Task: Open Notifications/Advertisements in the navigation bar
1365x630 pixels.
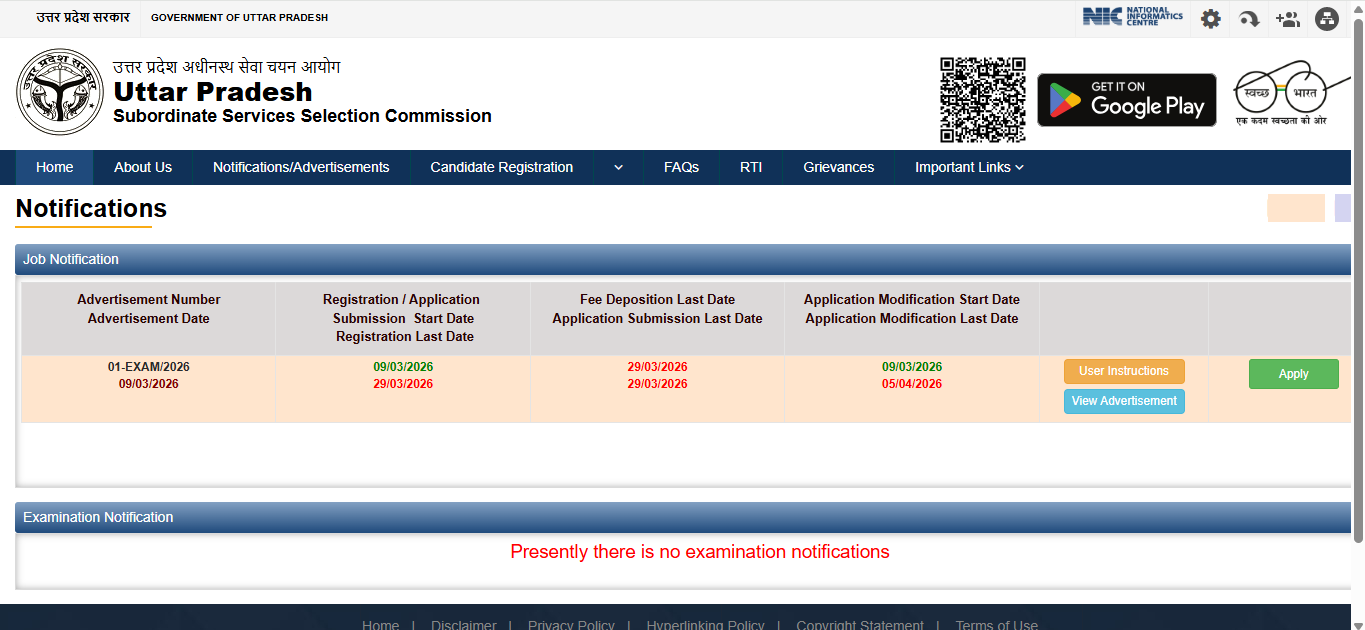Action: (x=301, y=168)
